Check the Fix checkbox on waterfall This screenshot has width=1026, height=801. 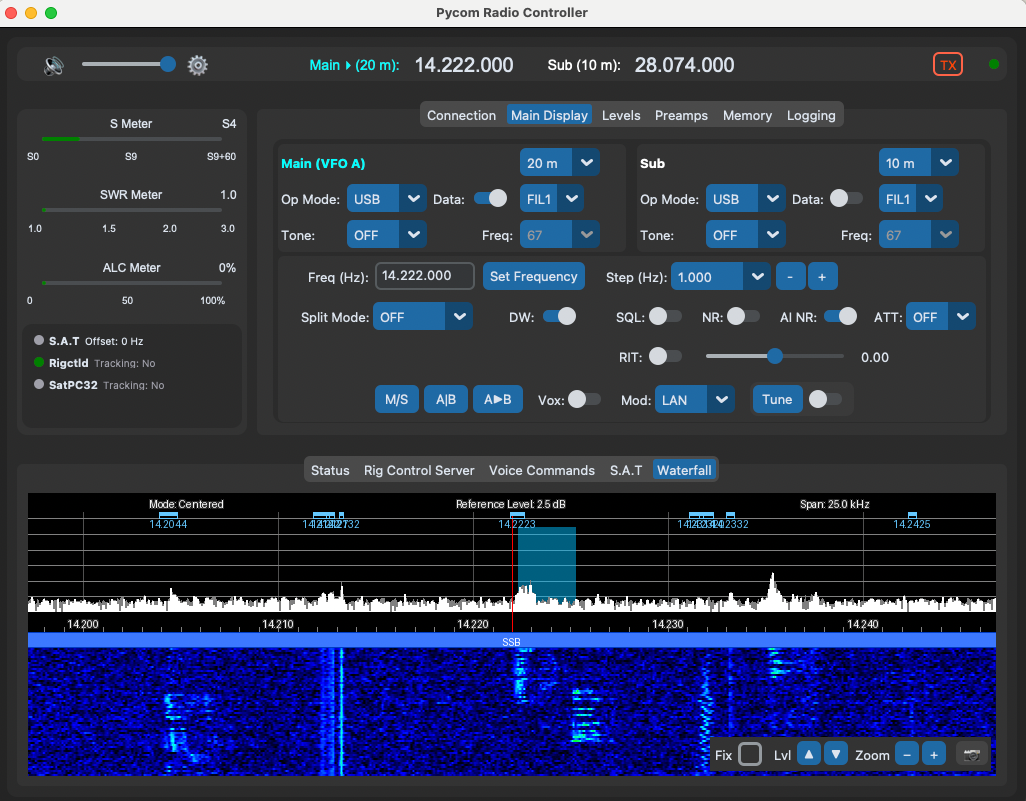click(x=750, y=755)
